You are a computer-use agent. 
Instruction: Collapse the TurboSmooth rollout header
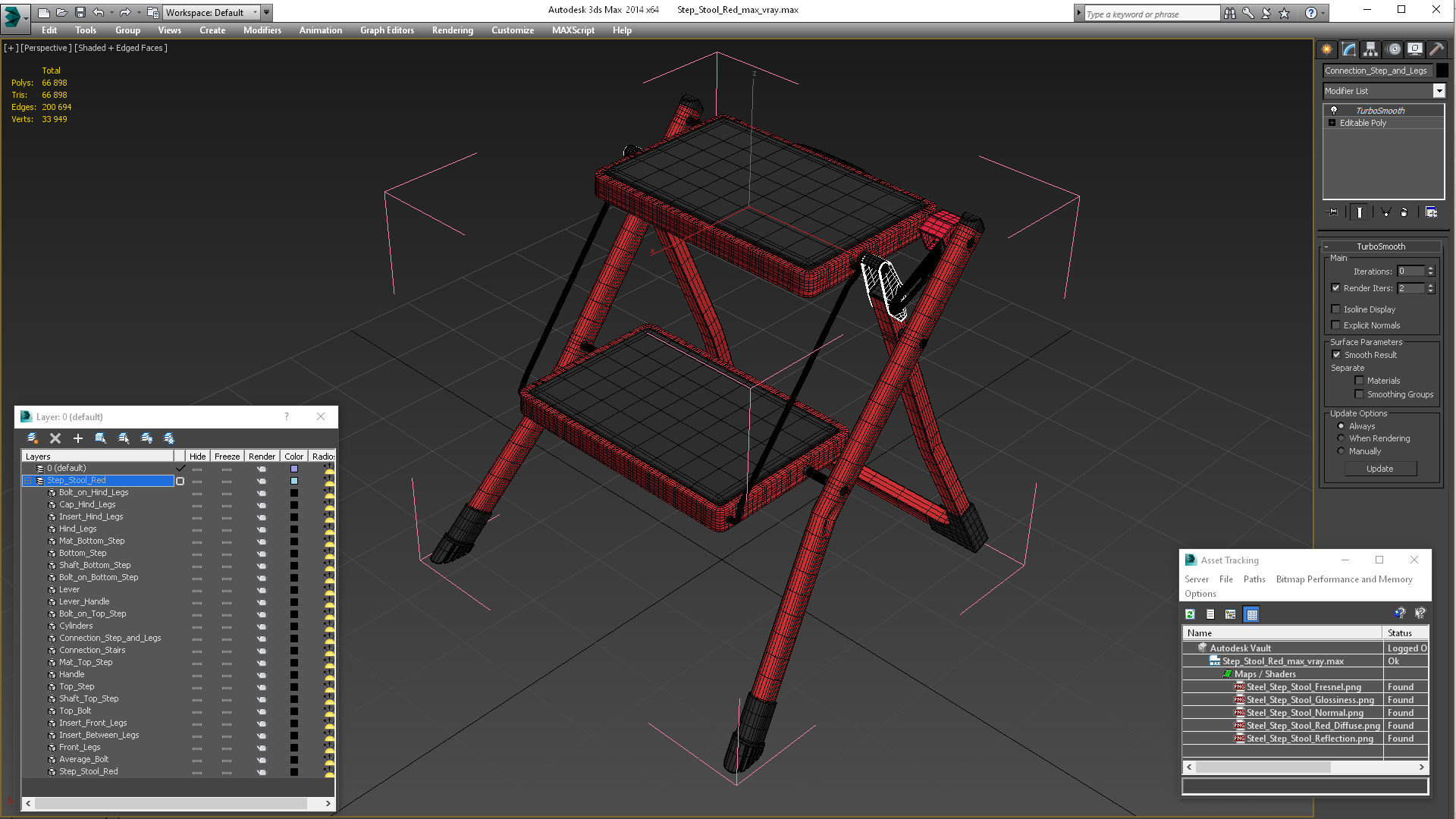[x=1380, y=246]
